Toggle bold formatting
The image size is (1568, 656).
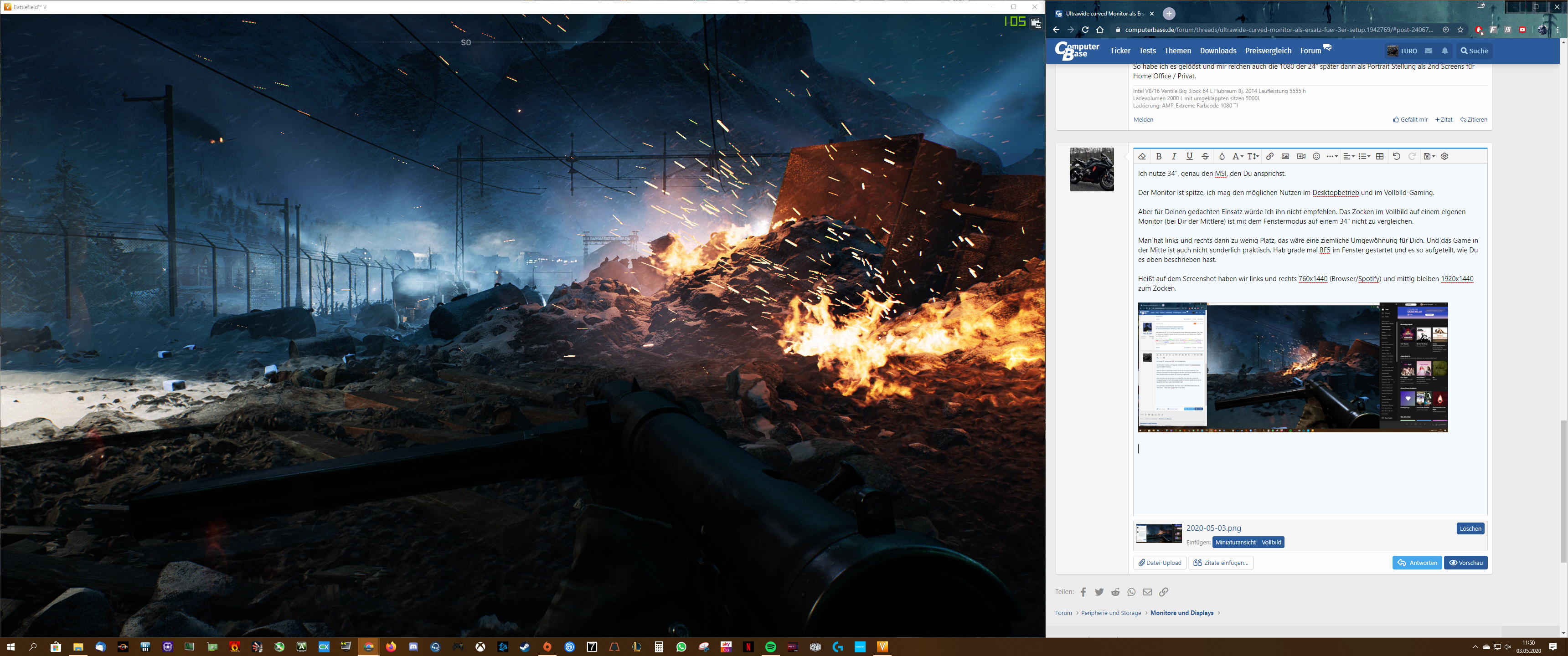coord(1158,156)
